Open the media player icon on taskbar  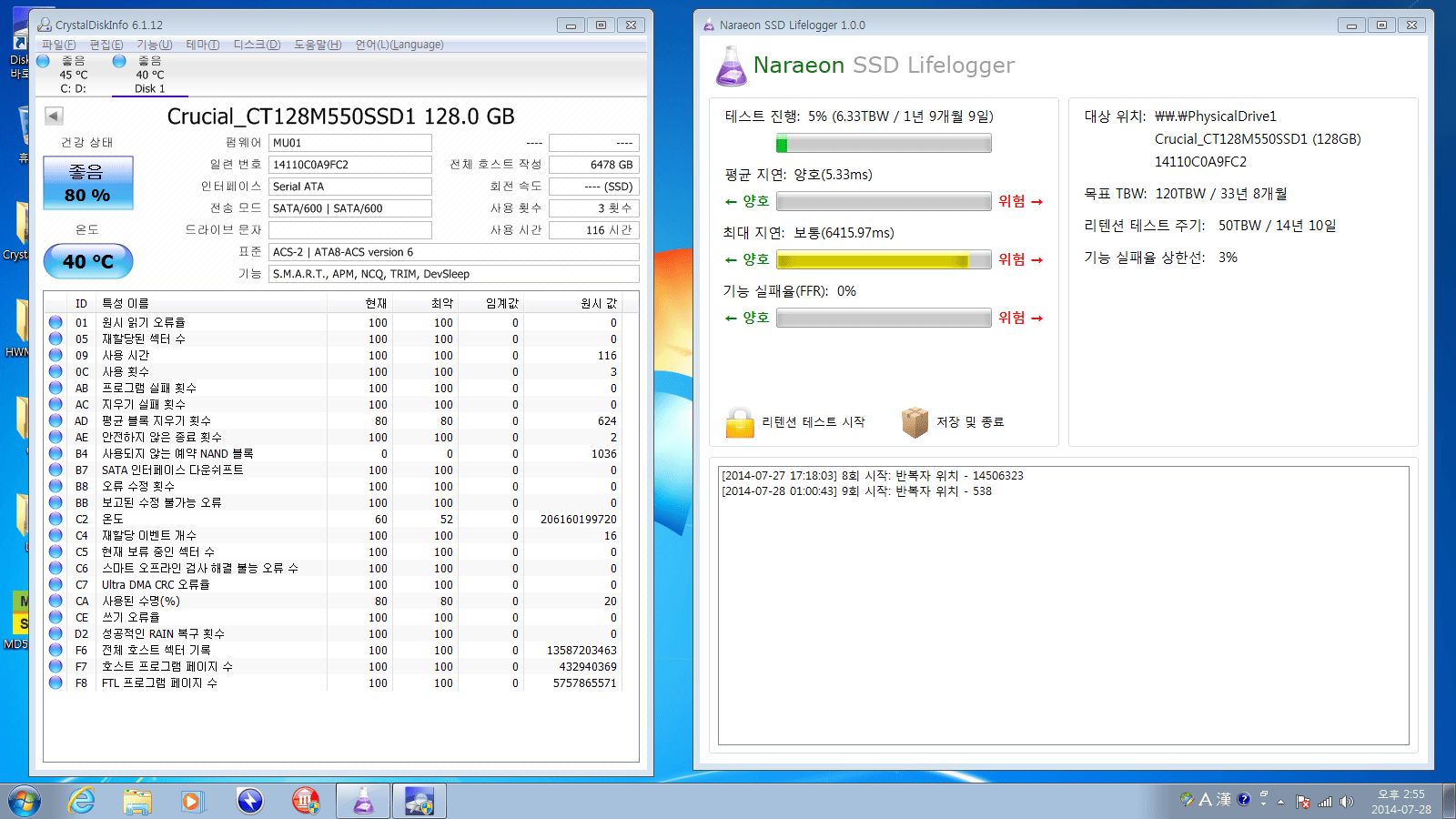192,802
